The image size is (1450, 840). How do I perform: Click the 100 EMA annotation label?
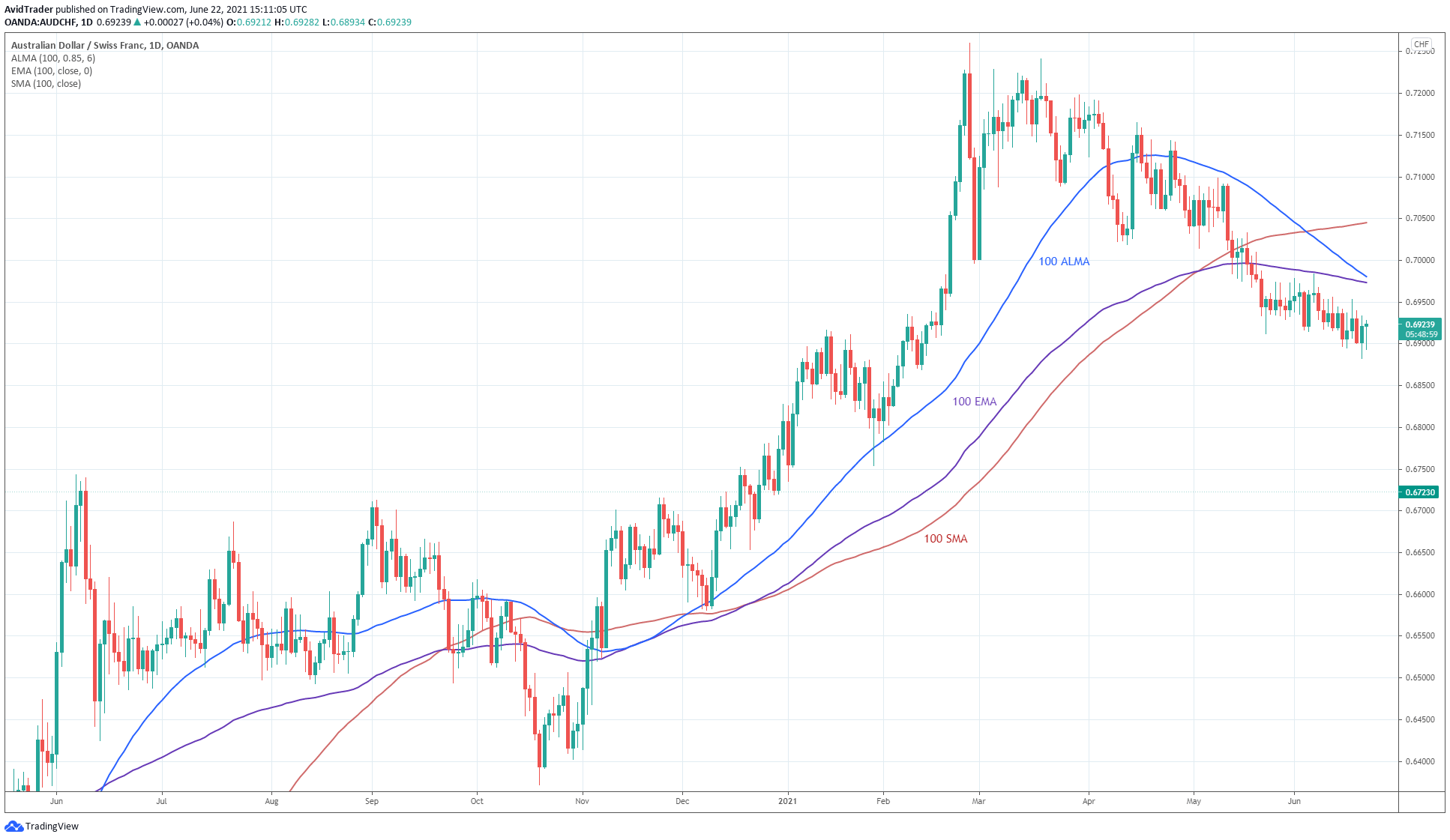[x=975, y=402]
